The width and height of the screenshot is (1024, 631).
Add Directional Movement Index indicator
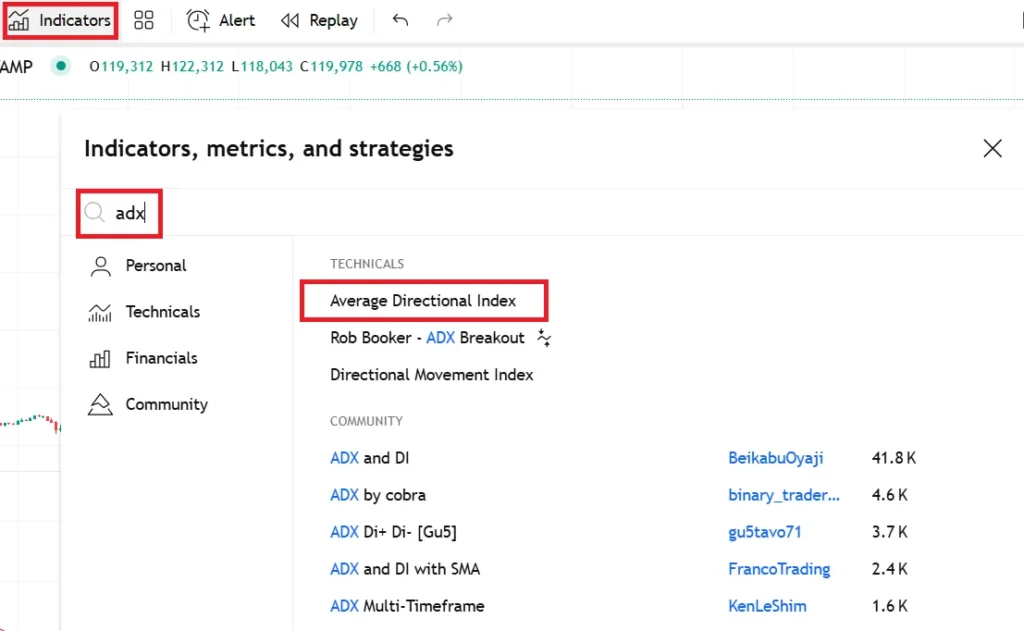432,375
